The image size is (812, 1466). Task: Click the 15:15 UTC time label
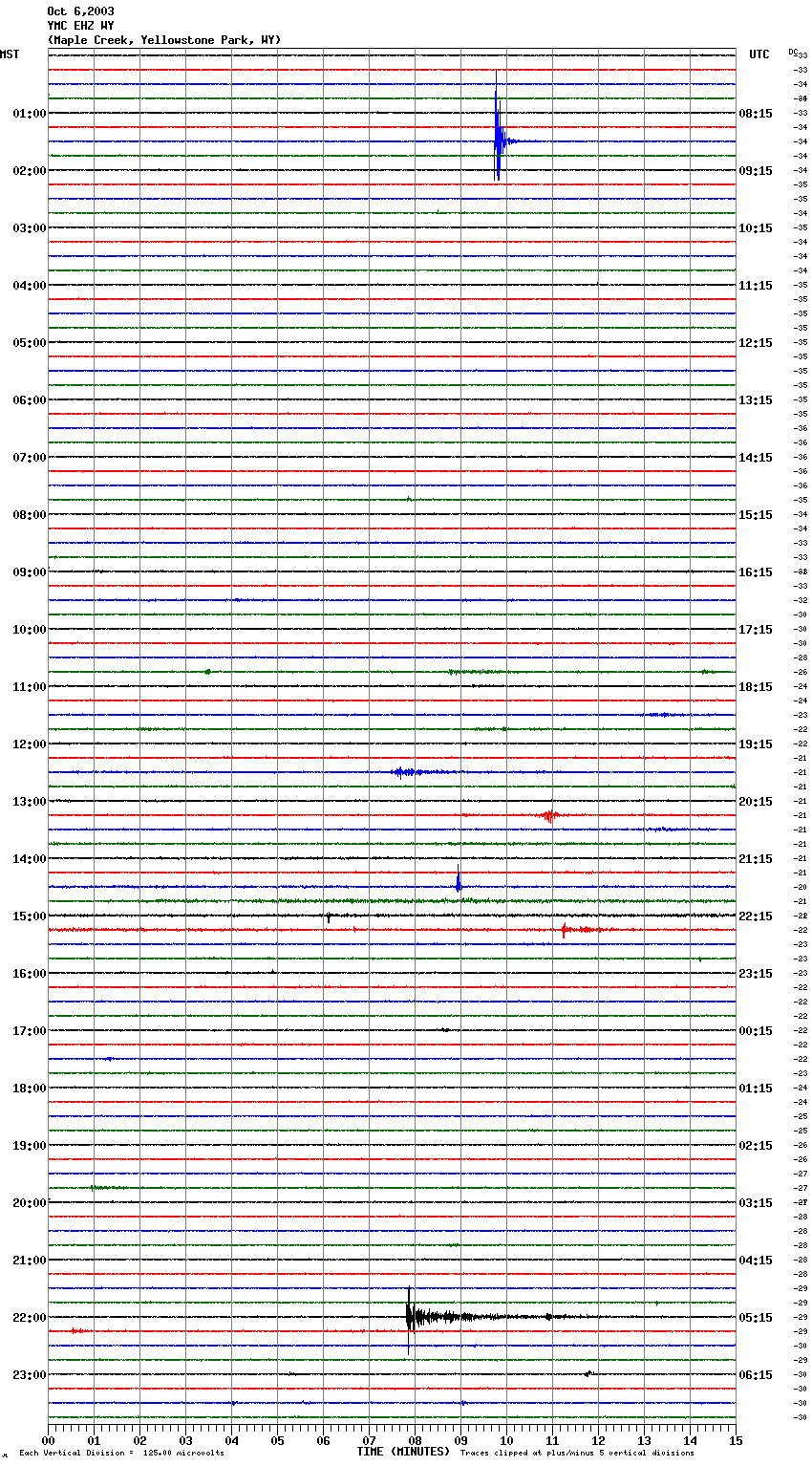pyautogui.click(x=756, y=515)
